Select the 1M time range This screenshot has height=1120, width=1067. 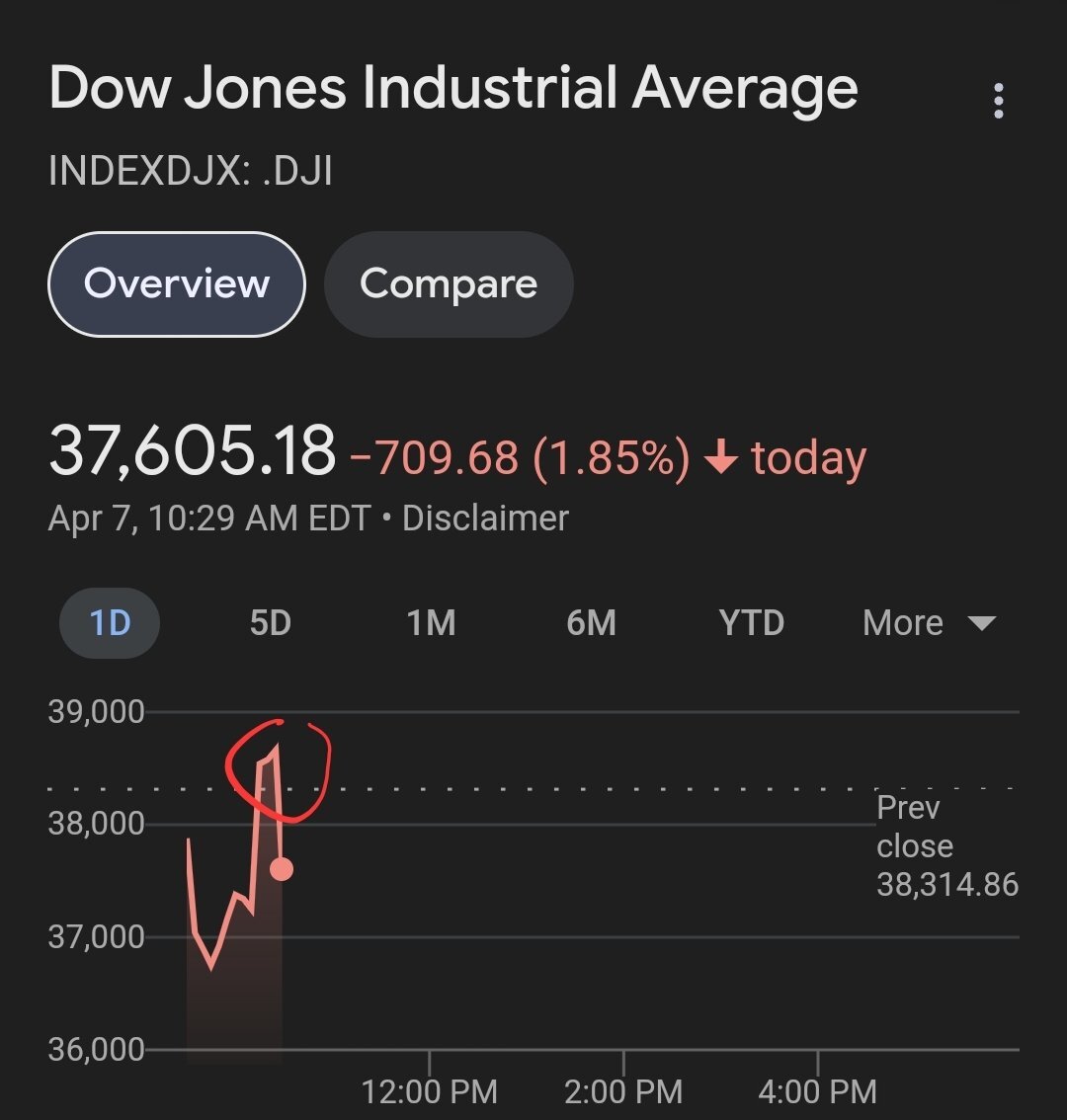[x=431, y=623]
